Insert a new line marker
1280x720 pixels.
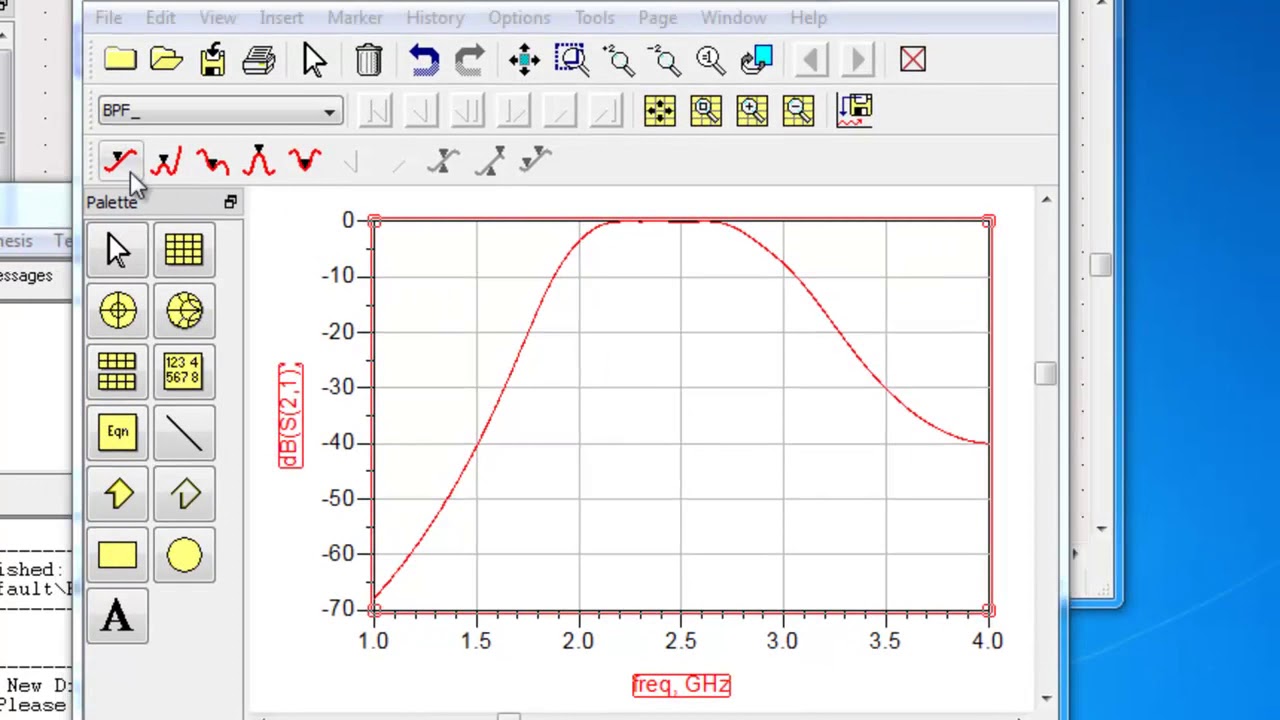tap(166, 161)
